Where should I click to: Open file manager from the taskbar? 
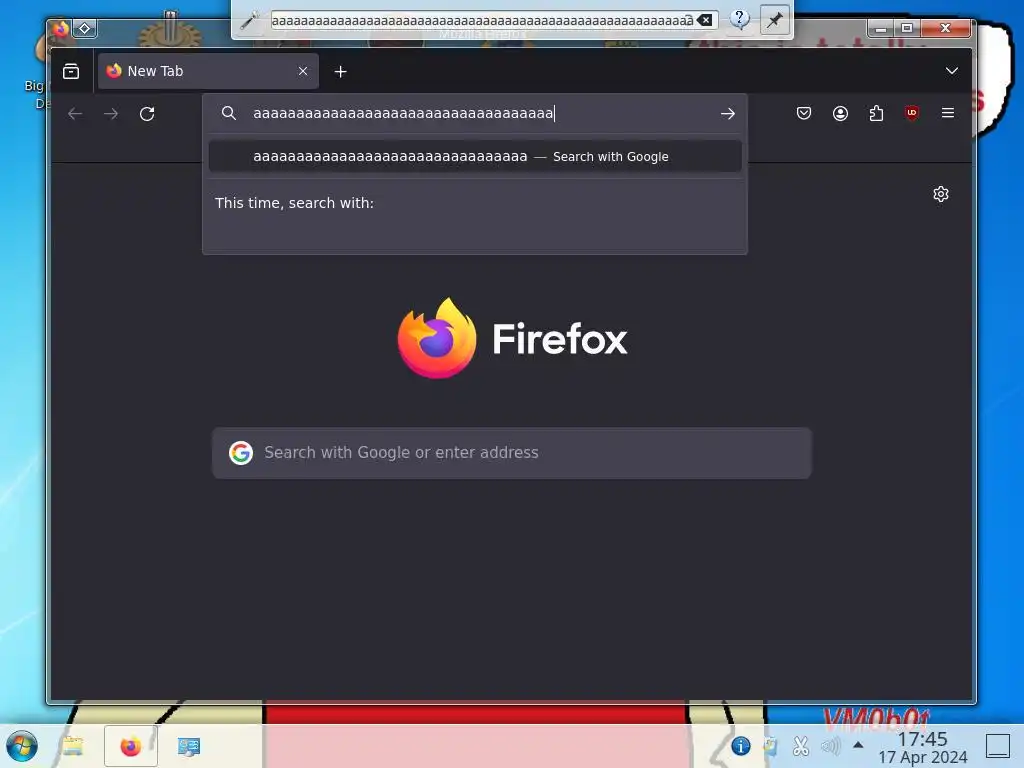72,746
